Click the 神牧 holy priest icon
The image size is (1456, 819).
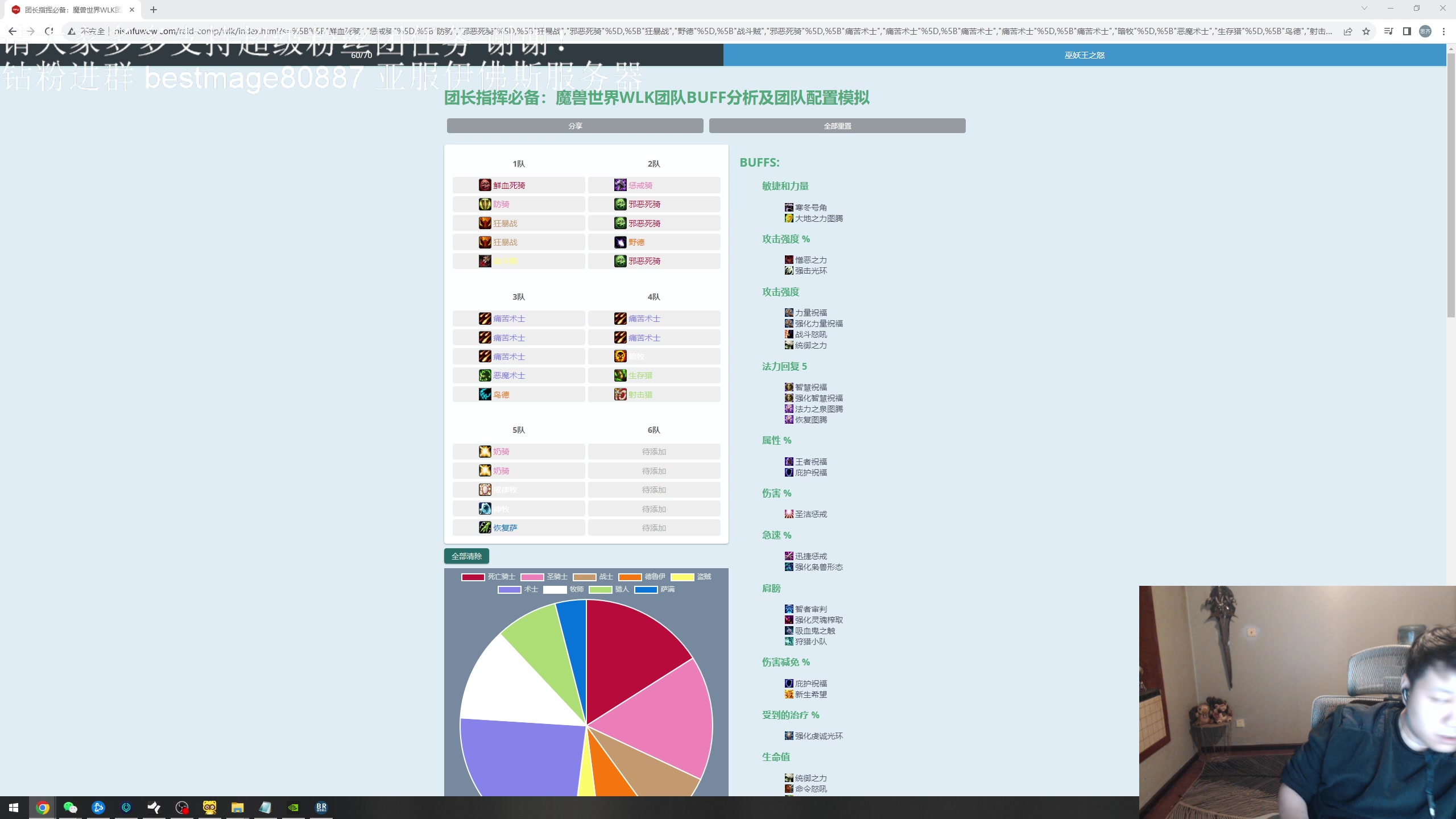(485, 509)
